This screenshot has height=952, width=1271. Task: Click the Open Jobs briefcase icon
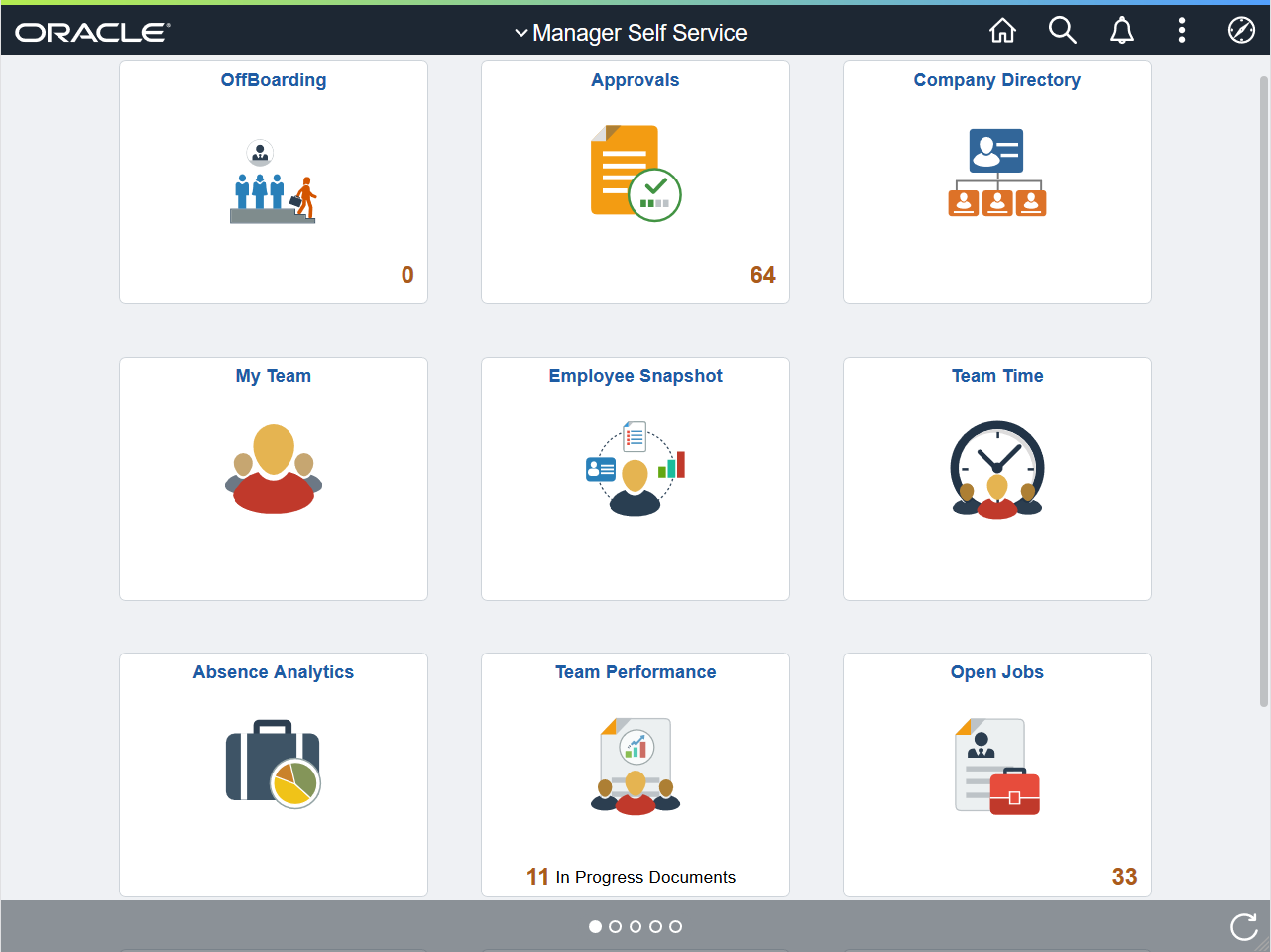(997, 767)
